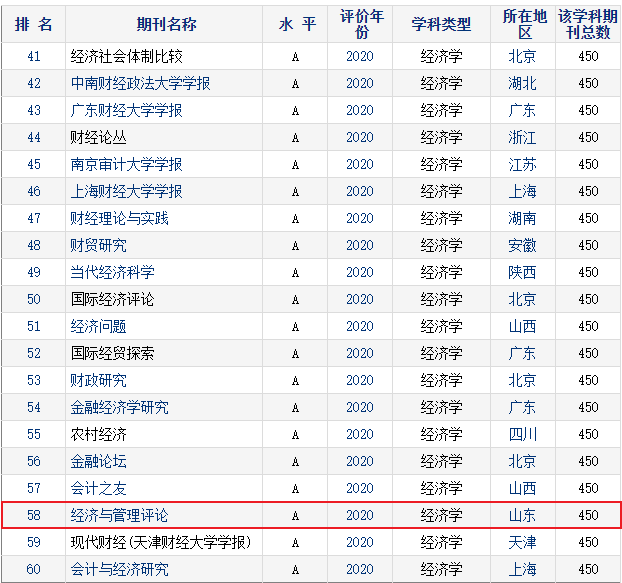Image resolution: width=622 pixels, height=583 pixels.
Task: Click the 山东 region in row 58
Action: 522,515
